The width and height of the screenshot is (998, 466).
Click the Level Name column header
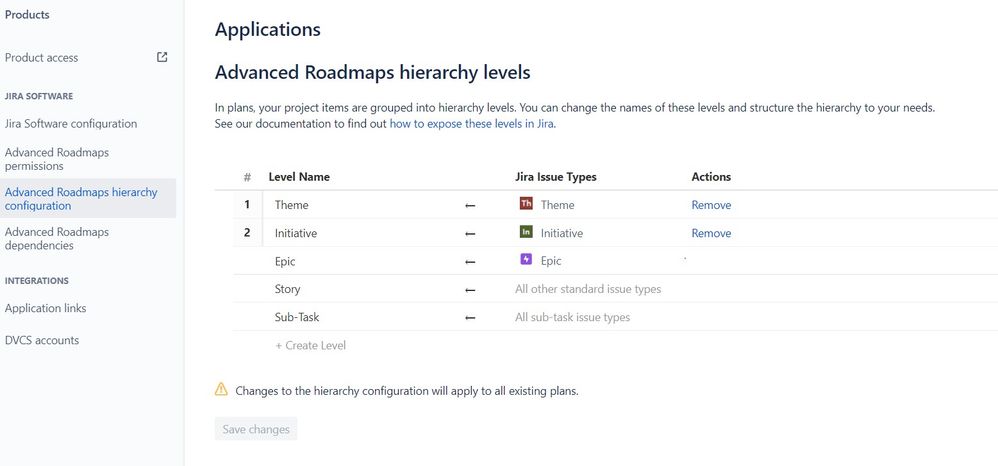pyautogui.click(x=299, y=177)
